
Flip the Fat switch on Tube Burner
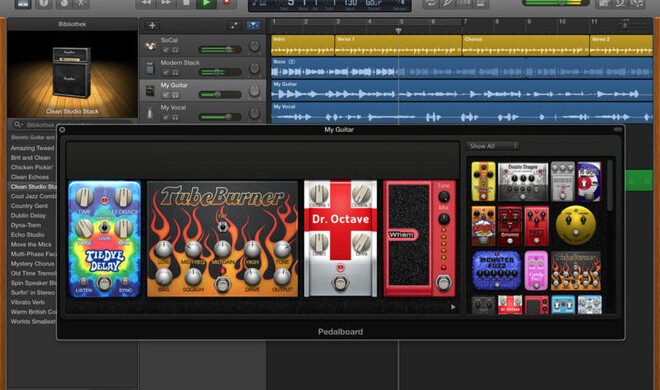222,226
